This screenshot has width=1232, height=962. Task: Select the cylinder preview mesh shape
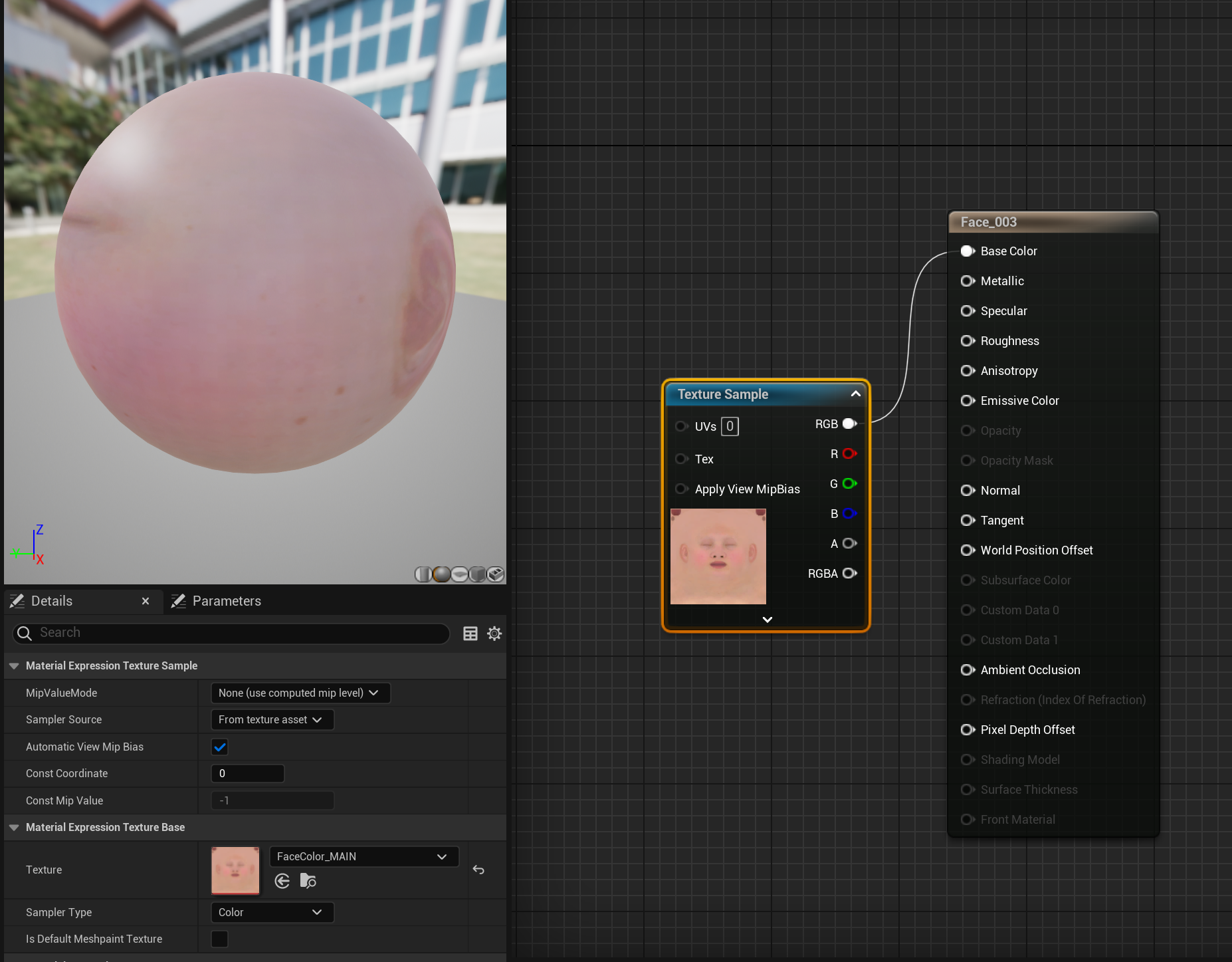423,574
